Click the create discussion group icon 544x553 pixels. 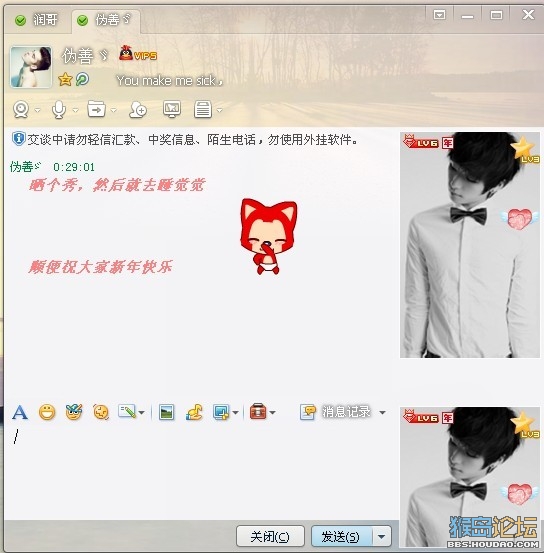tap(138, 109)
